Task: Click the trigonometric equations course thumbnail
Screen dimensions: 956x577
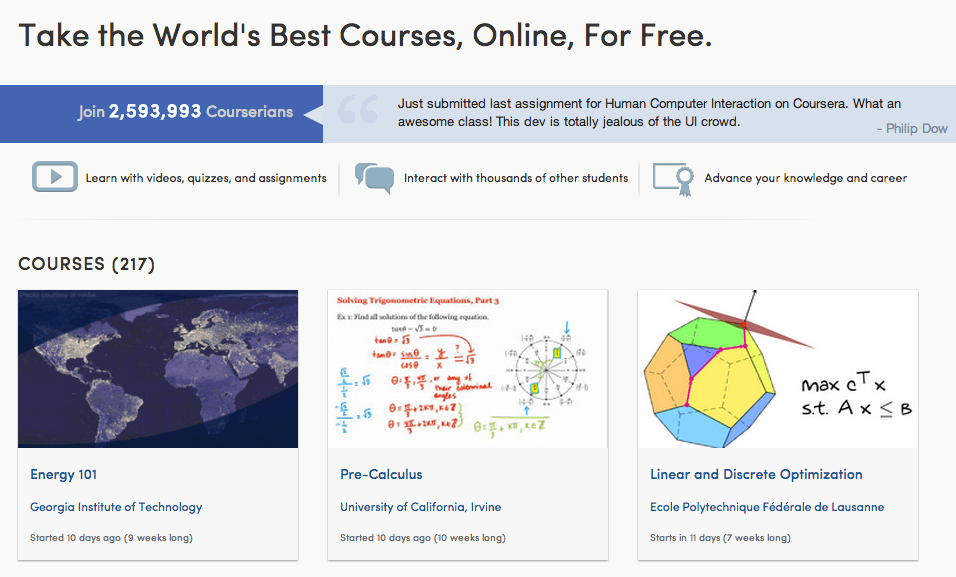Action: tap(468, 369)
